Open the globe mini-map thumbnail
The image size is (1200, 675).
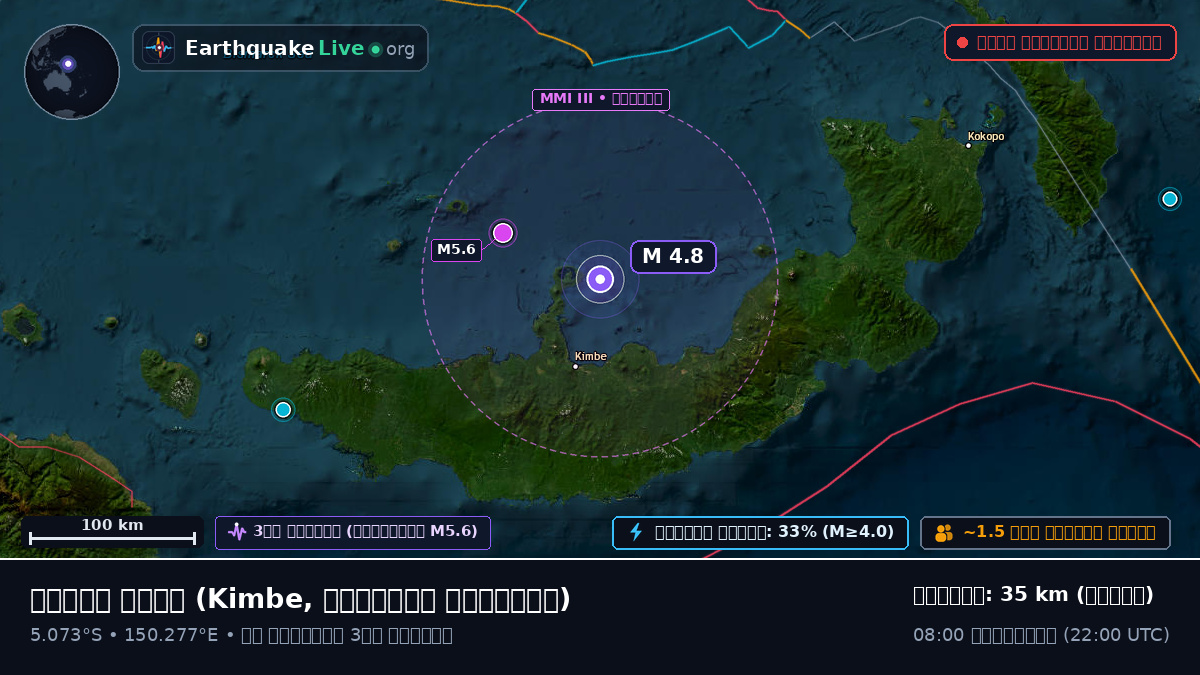[x=72, y=72]
